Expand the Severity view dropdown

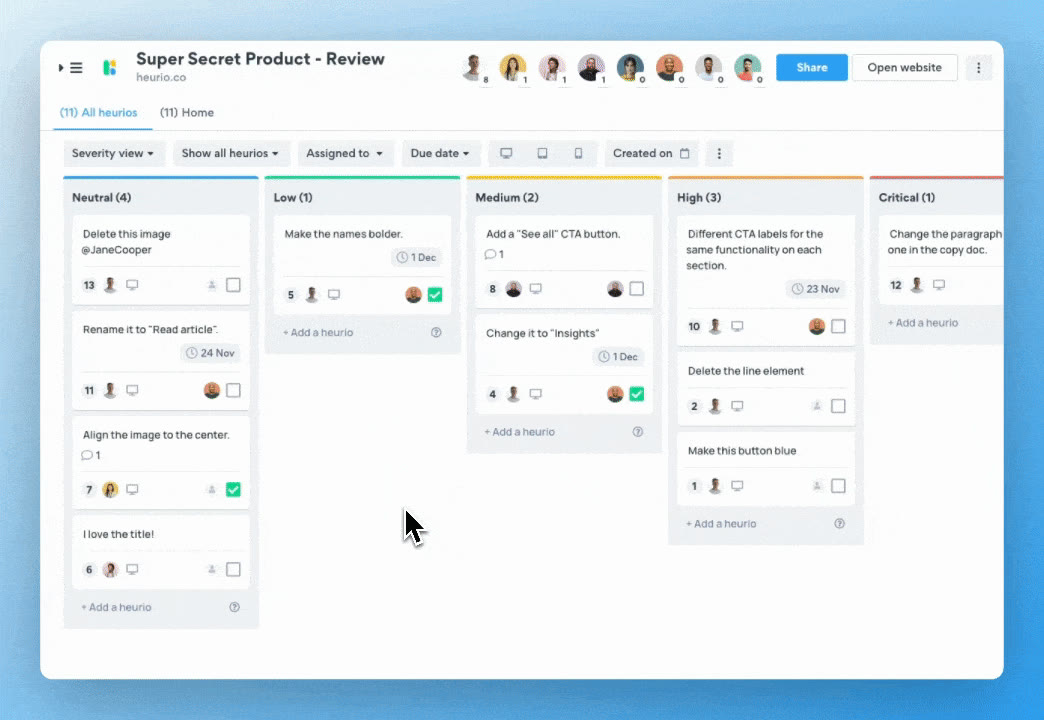tap(113, 153)
